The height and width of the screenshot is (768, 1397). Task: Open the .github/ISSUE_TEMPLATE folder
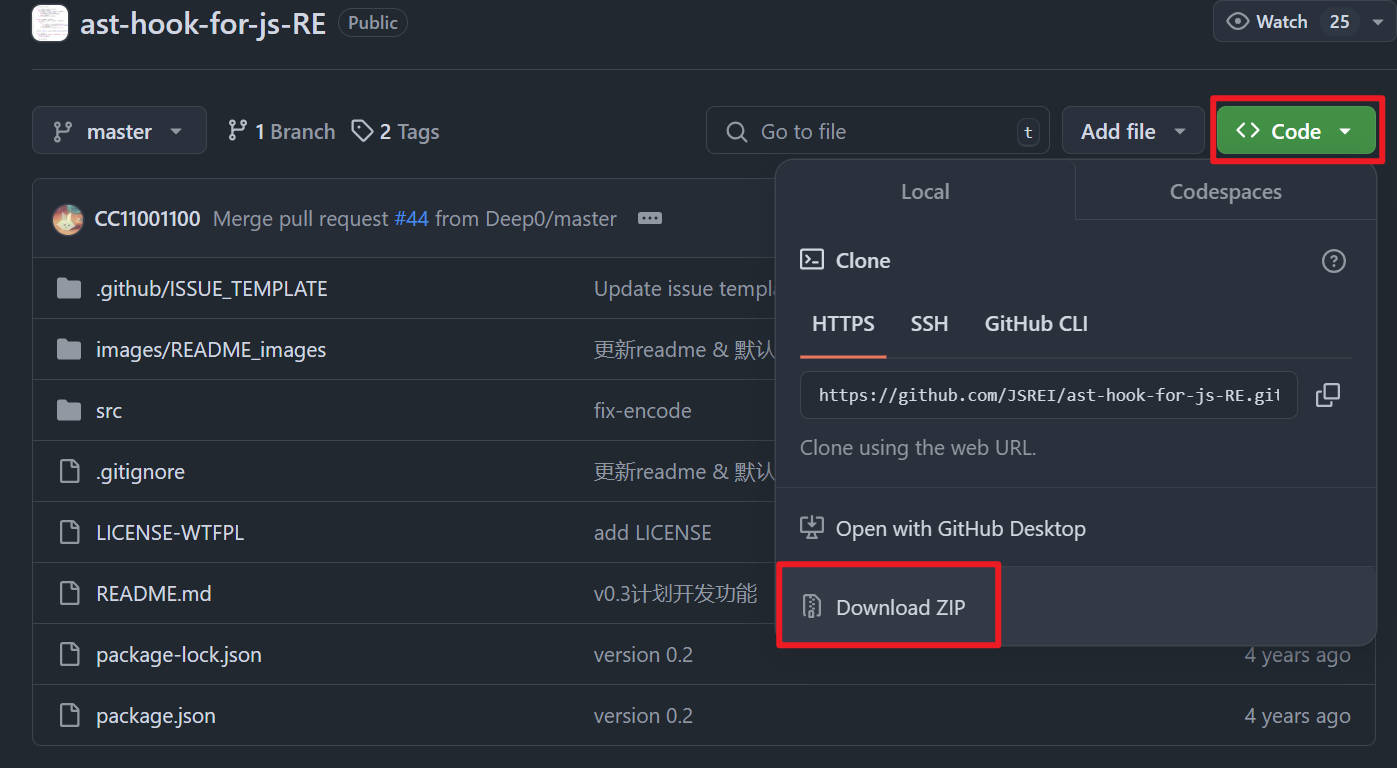[212, 289]
